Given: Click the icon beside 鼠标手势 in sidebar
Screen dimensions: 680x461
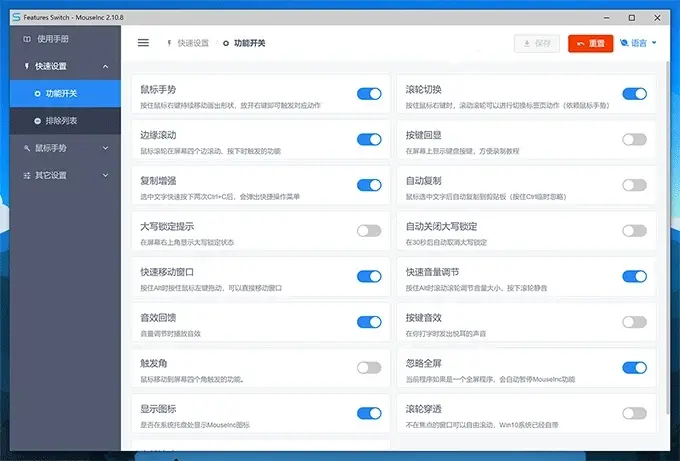Looking at the screenshot, I should tap(27, 148).
